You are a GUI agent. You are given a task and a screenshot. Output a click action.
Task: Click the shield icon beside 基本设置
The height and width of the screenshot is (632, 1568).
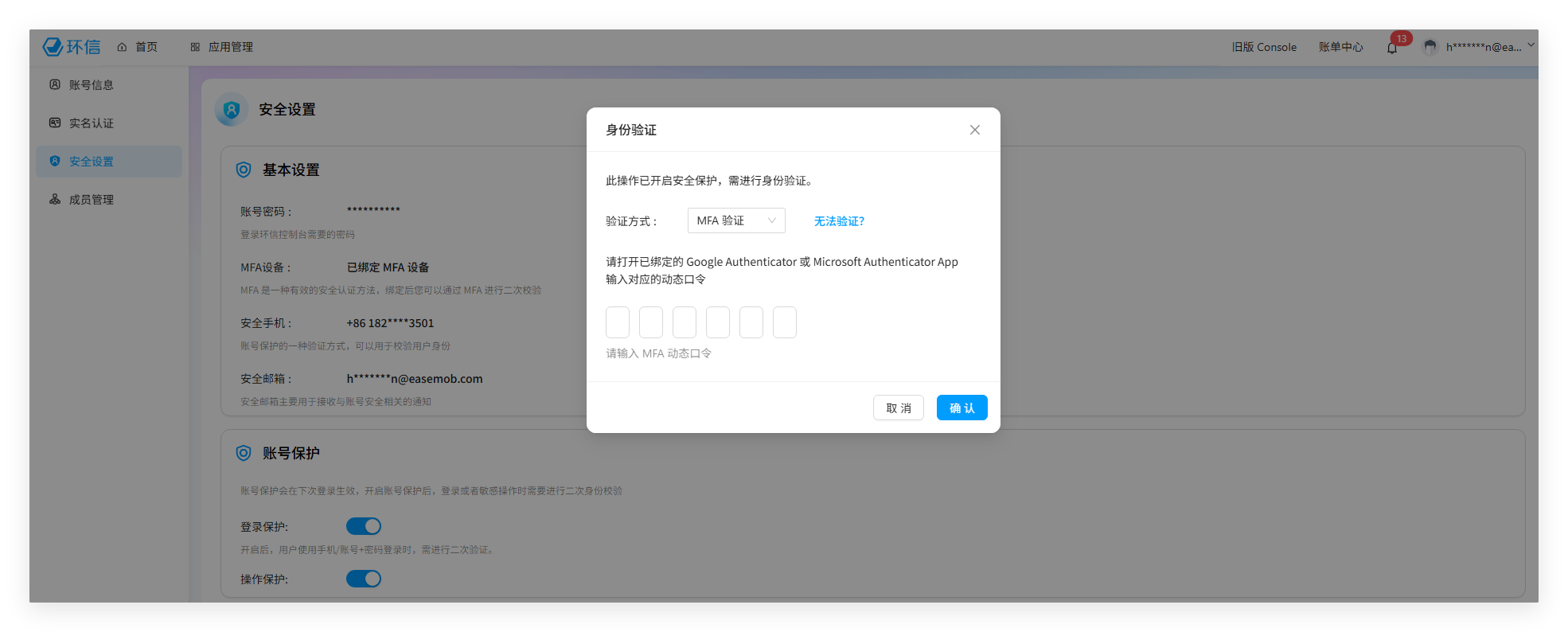(244, 170)
